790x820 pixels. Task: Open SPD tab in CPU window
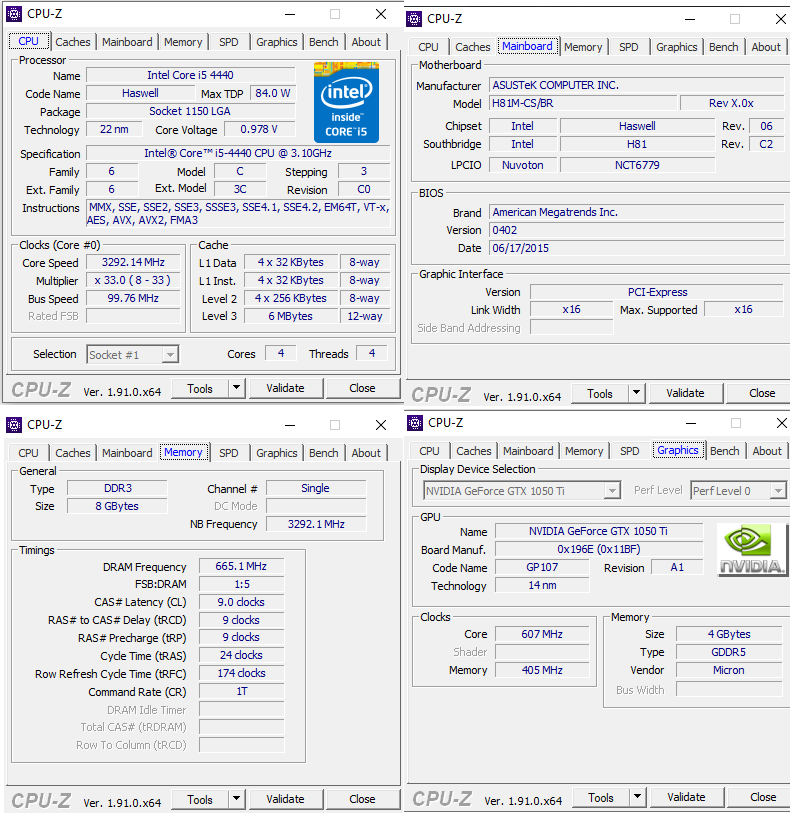point(228,42)
